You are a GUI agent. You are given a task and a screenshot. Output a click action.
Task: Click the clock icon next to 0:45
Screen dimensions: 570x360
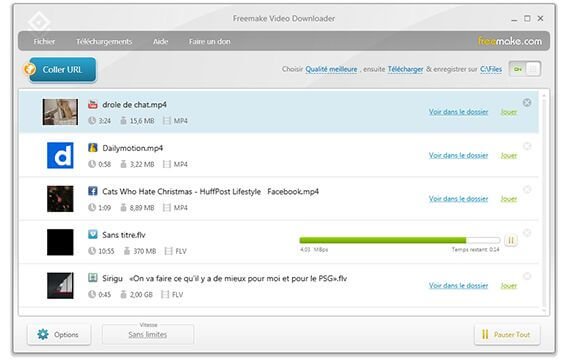click(92, 294)
